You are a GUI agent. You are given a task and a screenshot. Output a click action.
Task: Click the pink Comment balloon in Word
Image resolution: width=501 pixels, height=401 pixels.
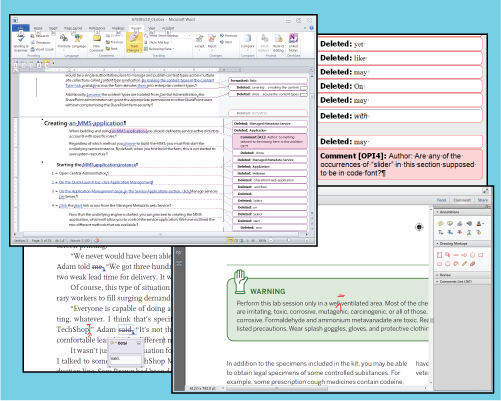[x=270, y=141]
